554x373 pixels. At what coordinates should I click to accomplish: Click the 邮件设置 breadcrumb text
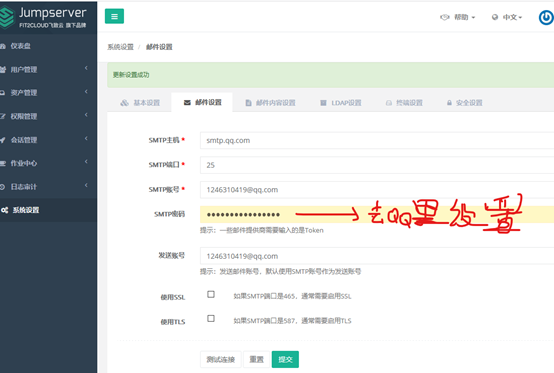(x=159, y=47)
